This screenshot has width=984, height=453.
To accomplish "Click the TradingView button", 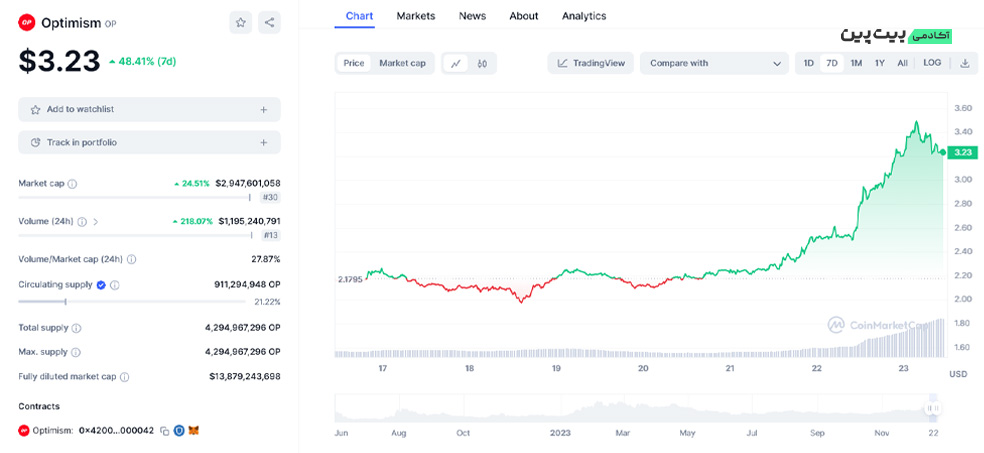I will click(x=591, y=63).
